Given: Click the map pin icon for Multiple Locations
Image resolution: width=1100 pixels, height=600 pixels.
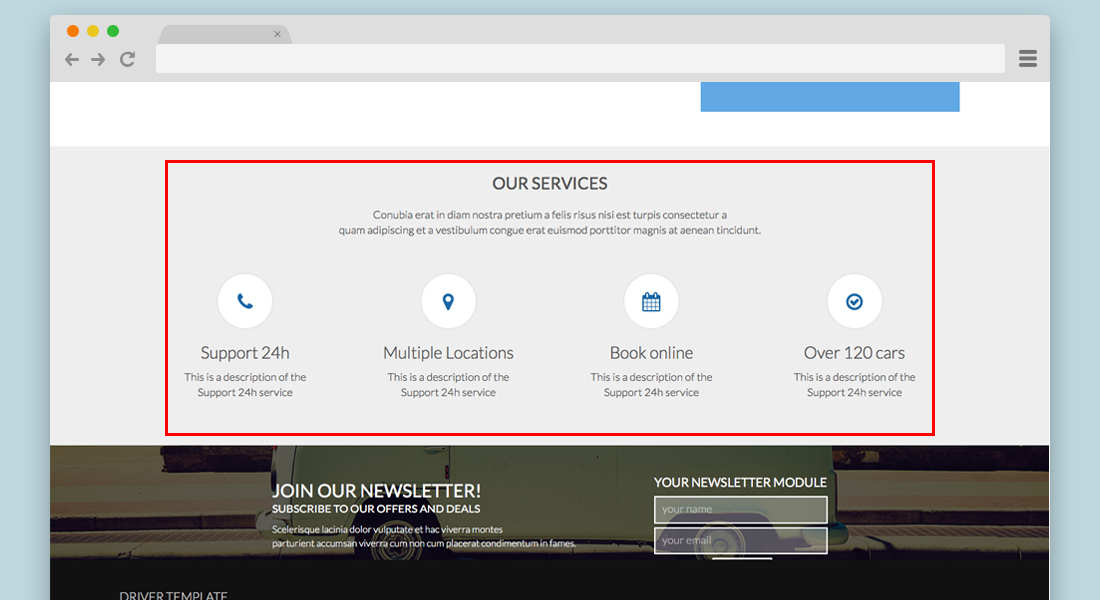Looking at the screenshot, I should click(448, 301).
